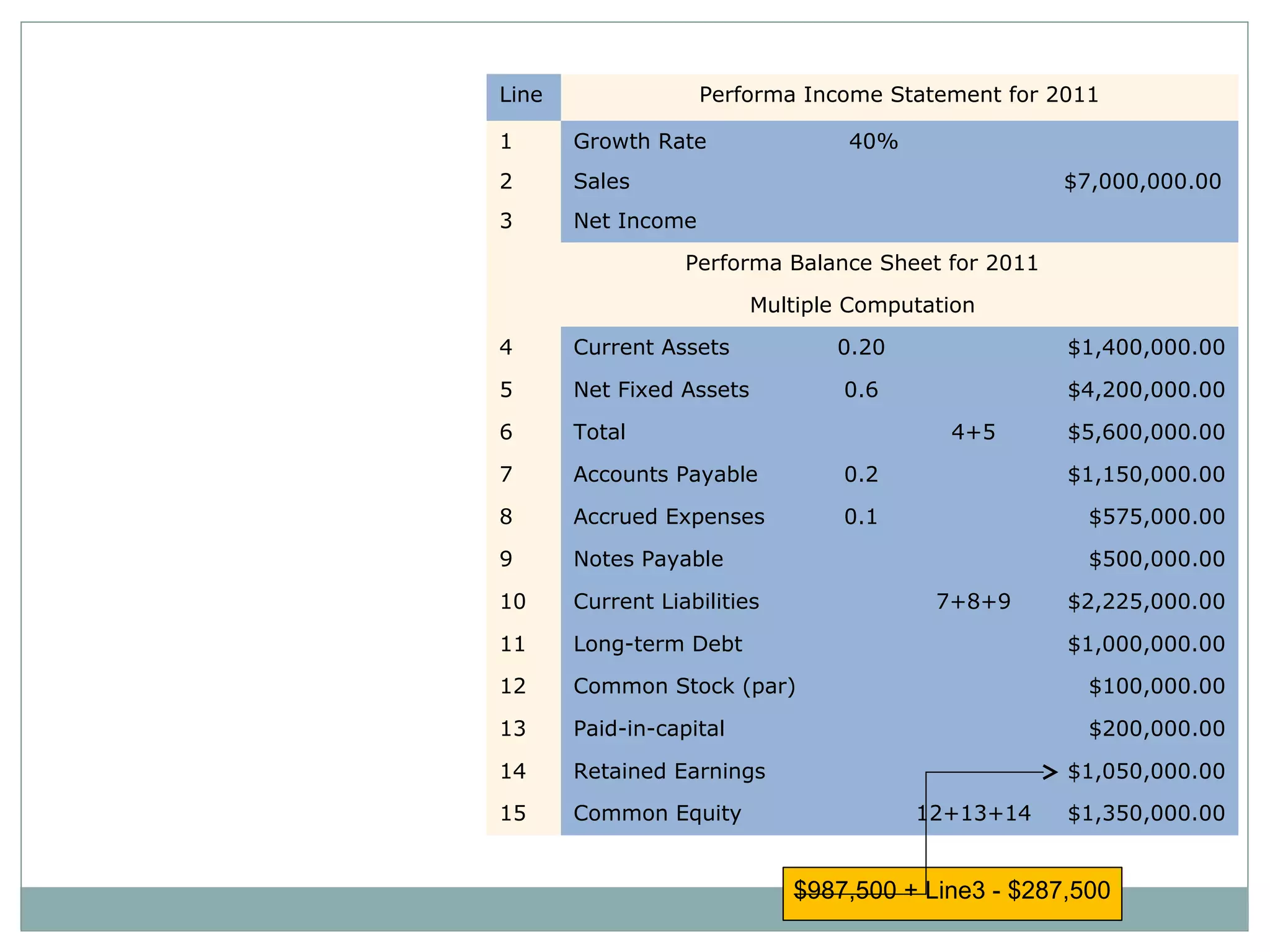Click the yellow '$987,500 + Line3 - $287,500' box
The height and width of the screenshot is (952, 1270).
952,893
